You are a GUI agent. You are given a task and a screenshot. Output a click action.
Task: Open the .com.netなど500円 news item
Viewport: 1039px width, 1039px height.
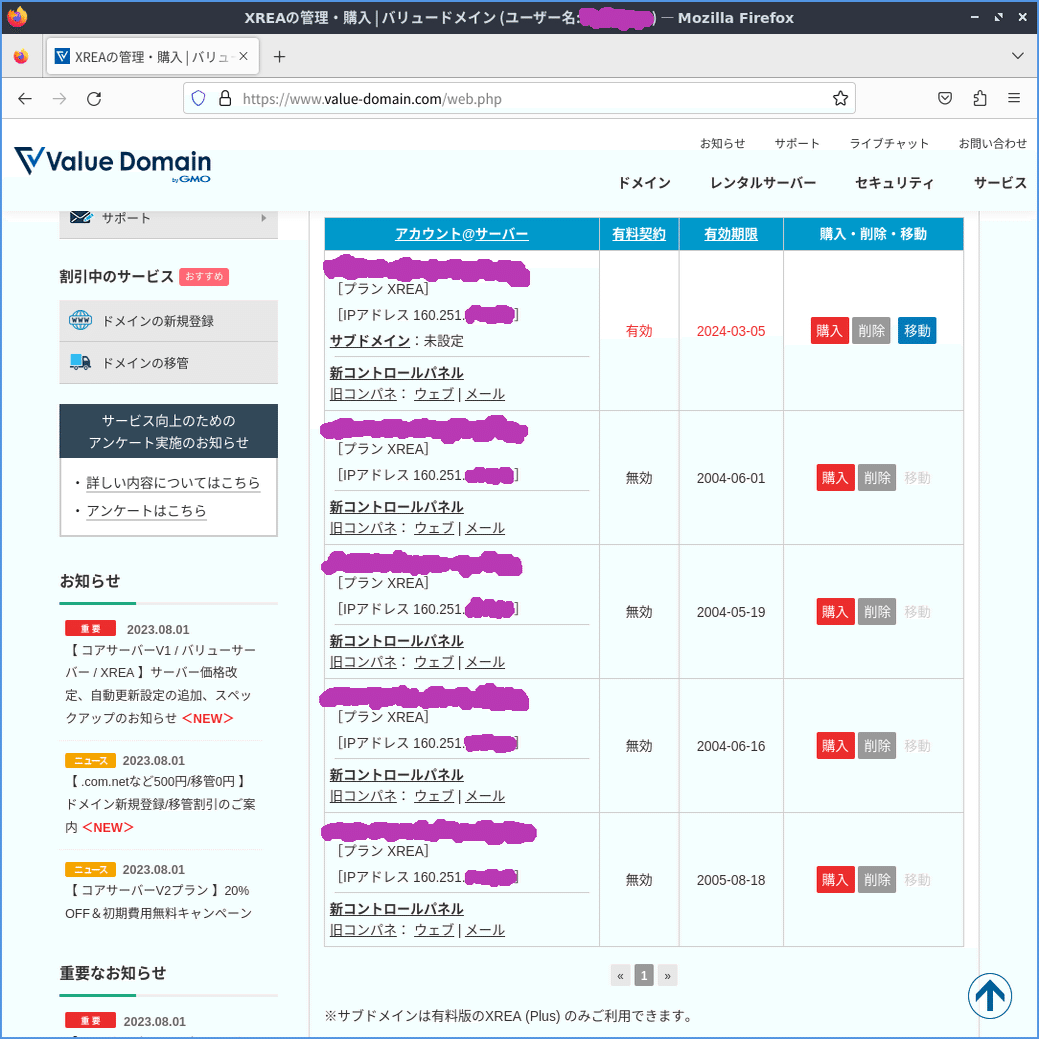click(x=160, y=804)
